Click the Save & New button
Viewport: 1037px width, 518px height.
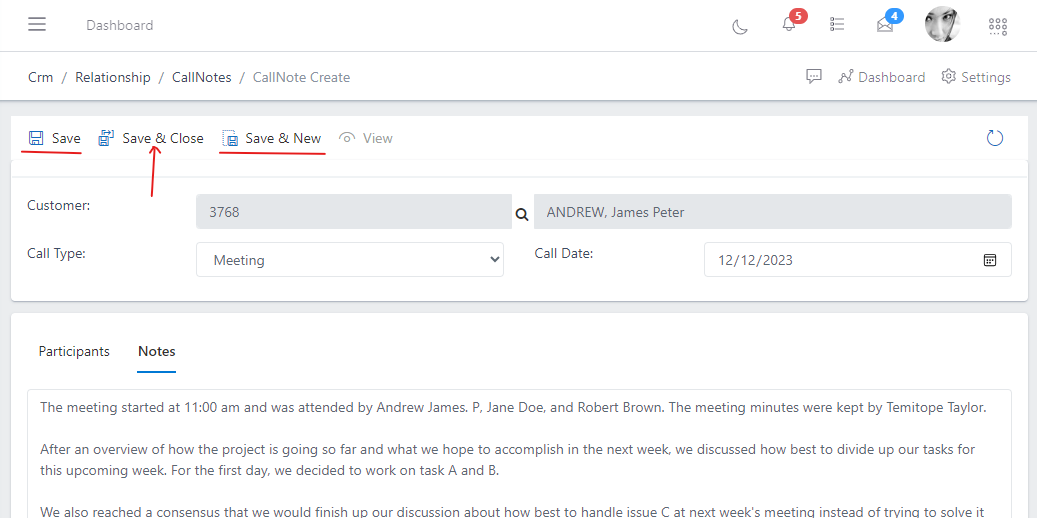pyautogui.click(x=272, y=138)
